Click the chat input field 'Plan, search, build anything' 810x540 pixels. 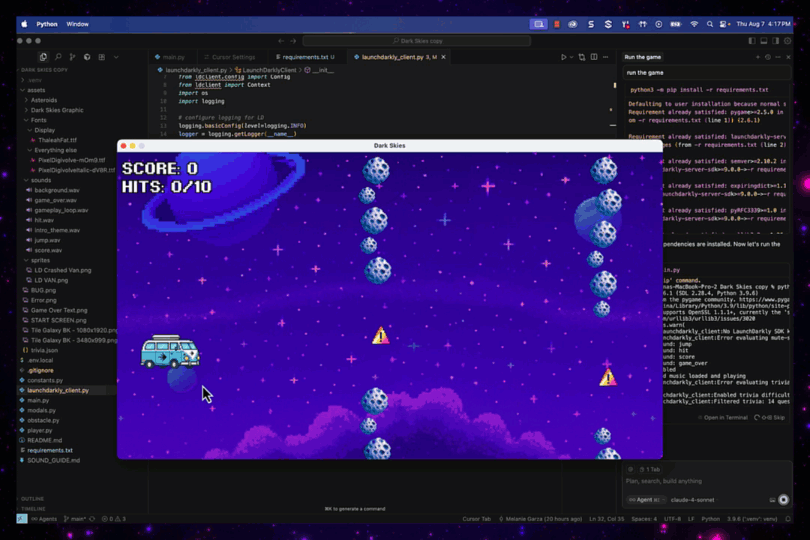coord(700,481)
